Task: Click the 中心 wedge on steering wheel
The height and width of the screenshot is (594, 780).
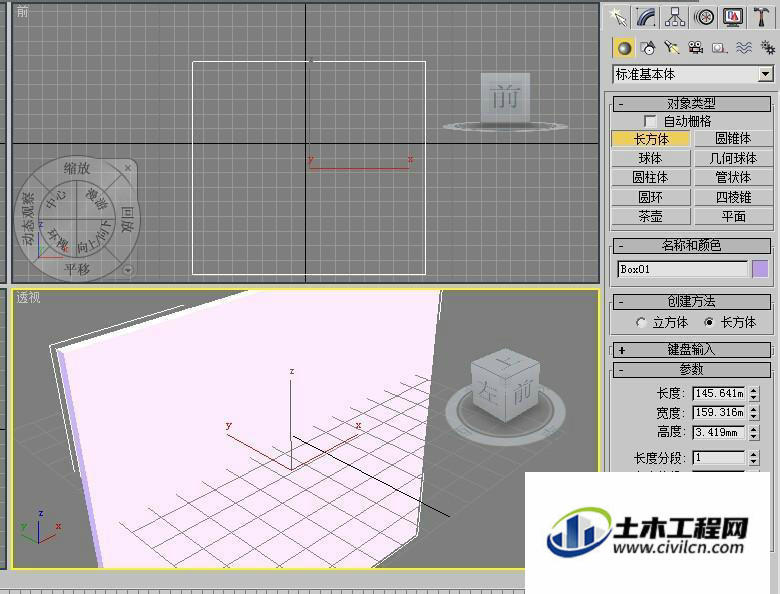Action: [x=56, y=199]
